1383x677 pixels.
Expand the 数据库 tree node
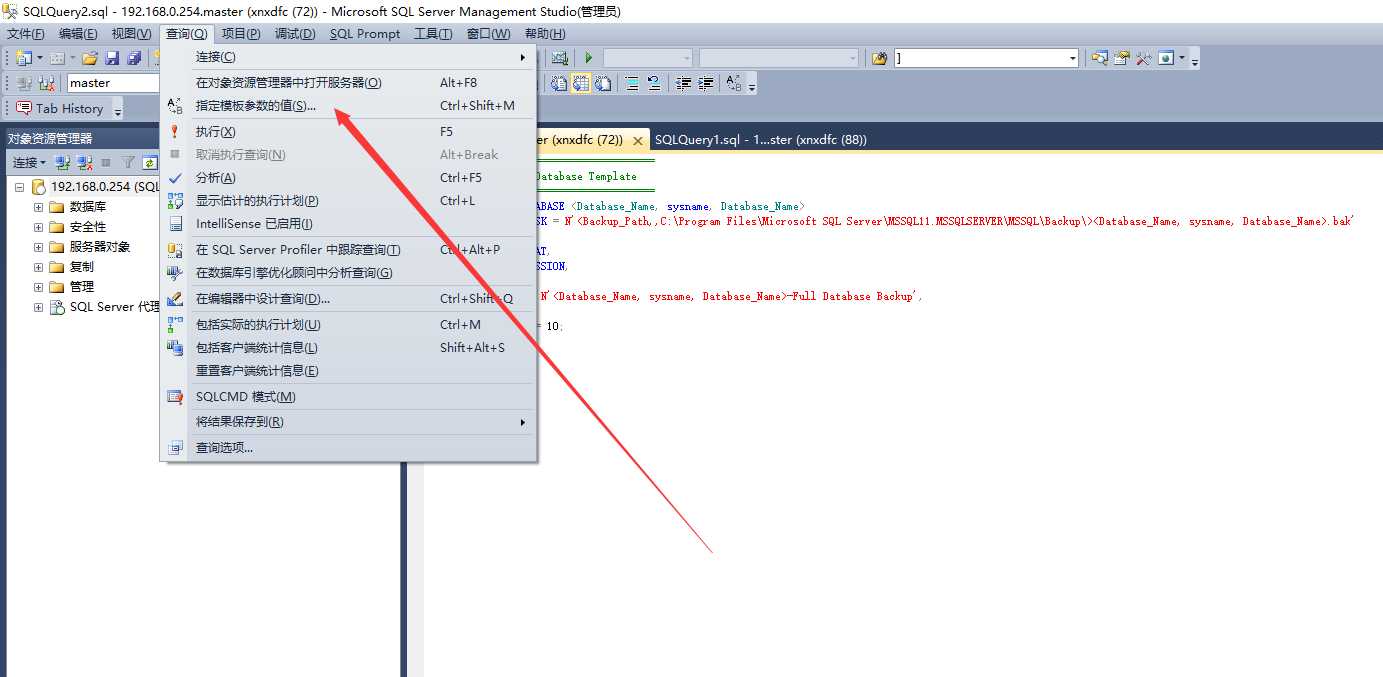(x=39, y=207)
